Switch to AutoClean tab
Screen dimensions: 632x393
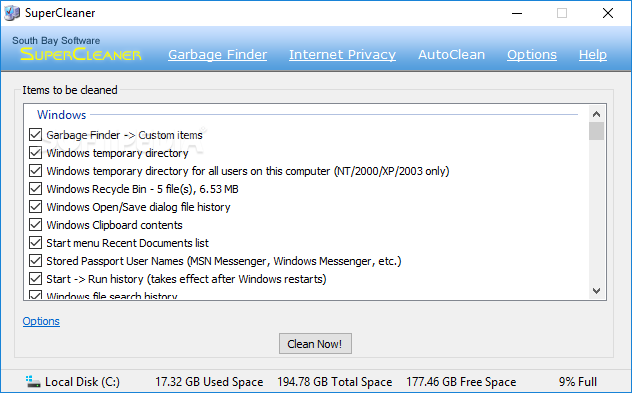[x=451, y=54]
